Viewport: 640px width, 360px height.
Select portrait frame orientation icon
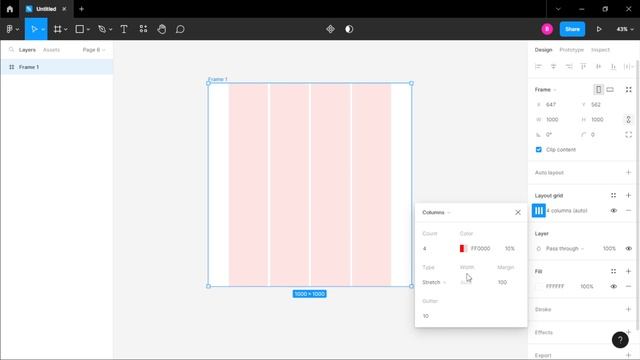[x=598, y=89]
